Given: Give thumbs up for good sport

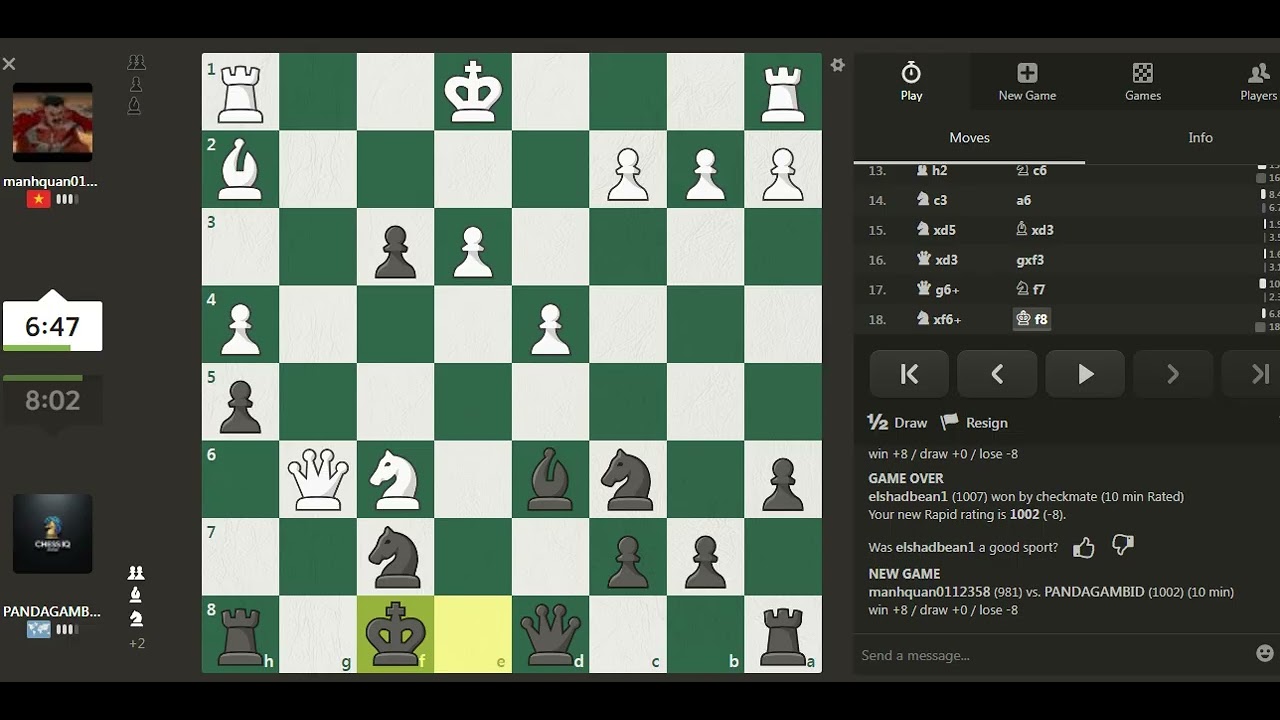Looking at the screenshot, I should pyautogui.click(x=1084, y=547).
